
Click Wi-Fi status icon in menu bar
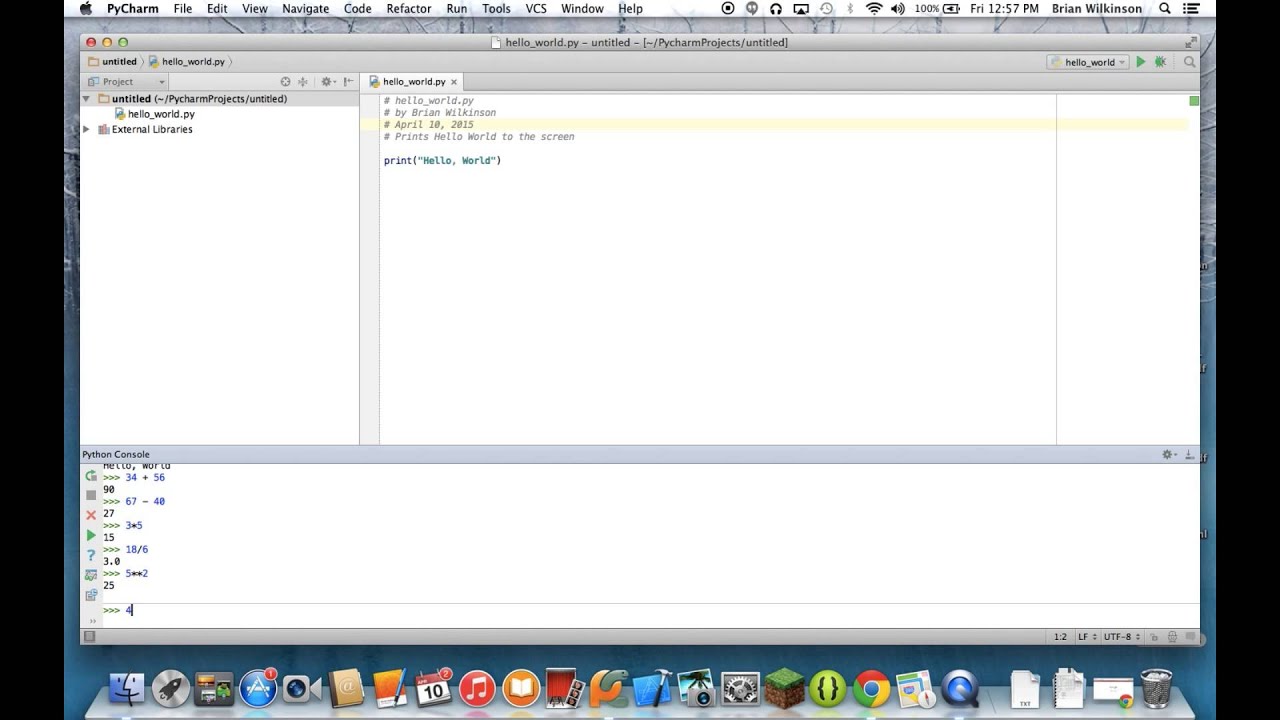tap(874, 9)
